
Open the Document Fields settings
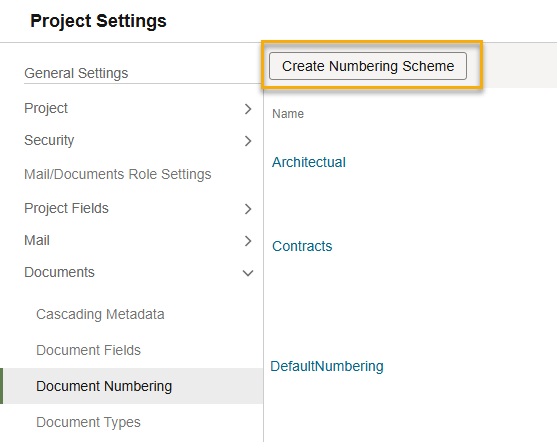tap(88, 350)
